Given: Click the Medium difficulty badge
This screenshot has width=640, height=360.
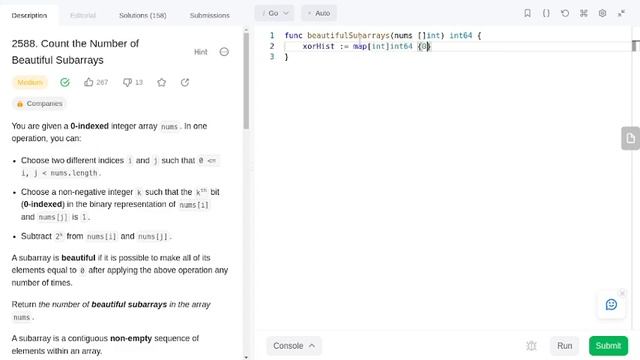Looking at the screenshot, I should (x=30, y=82).
